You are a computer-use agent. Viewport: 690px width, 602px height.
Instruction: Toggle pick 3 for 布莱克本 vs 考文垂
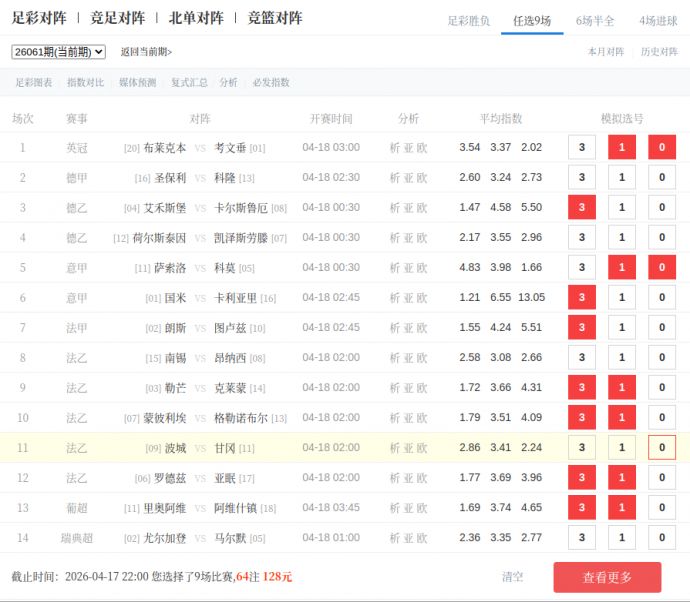pos(581,148)
